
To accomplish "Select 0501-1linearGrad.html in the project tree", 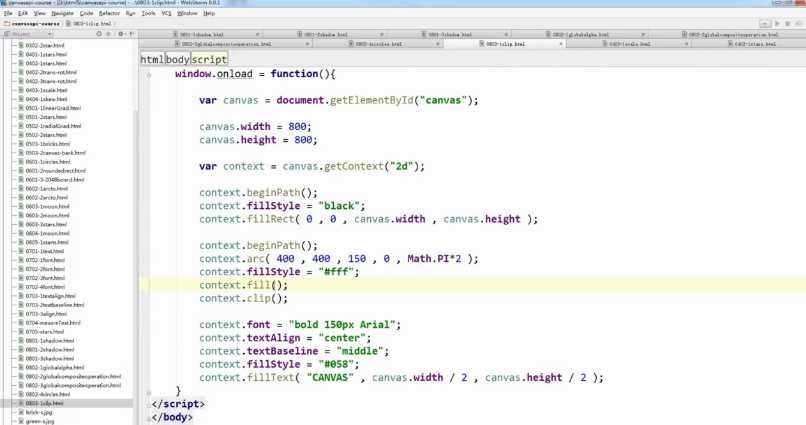I will 53,108.
